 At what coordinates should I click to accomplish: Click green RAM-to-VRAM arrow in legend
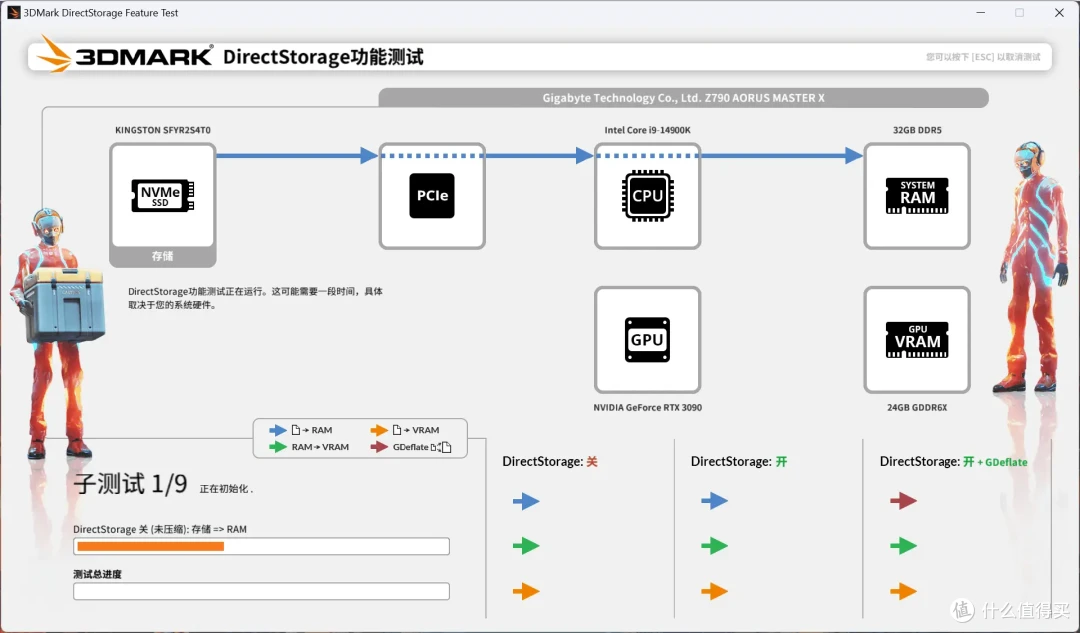278,447
